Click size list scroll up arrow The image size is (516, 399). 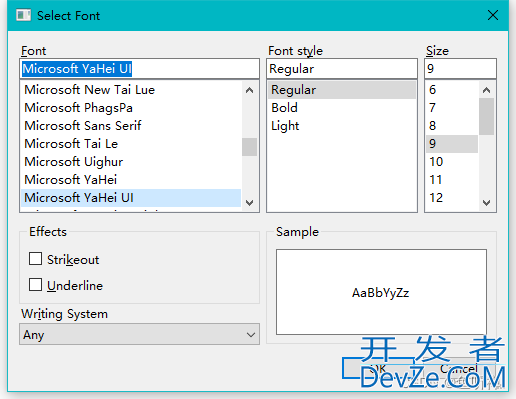486,90
